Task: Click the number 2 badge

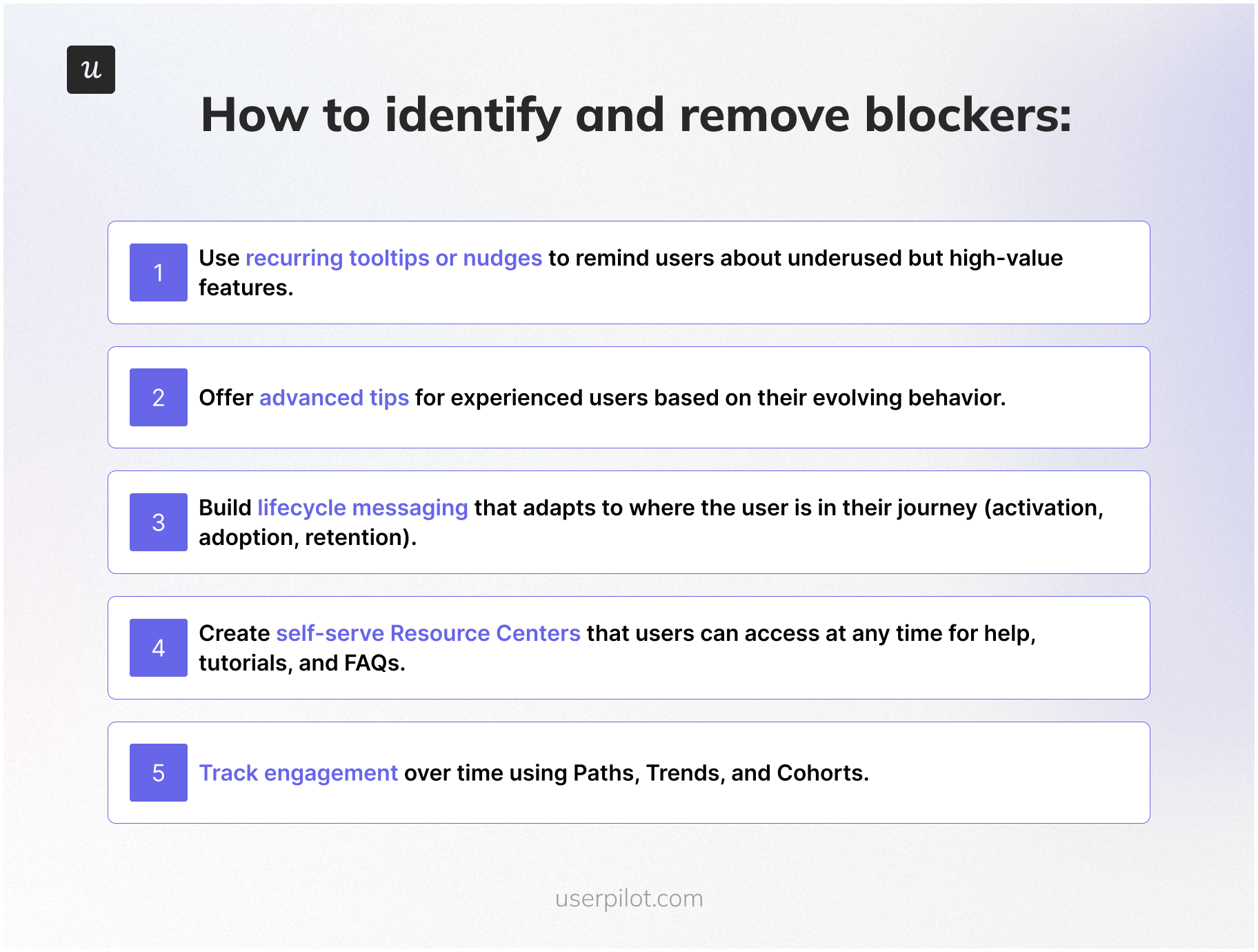Action: [159, 397]
